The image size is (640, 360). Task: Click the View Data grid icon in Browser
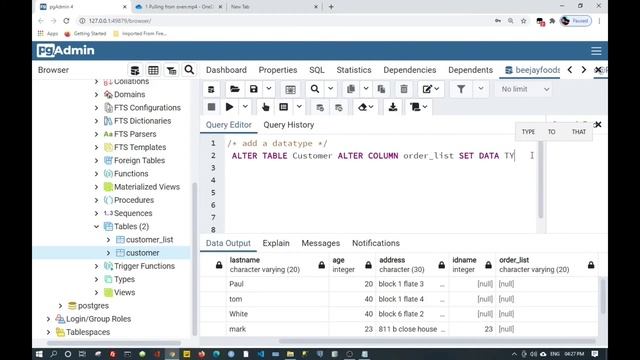tap(153, 70)
